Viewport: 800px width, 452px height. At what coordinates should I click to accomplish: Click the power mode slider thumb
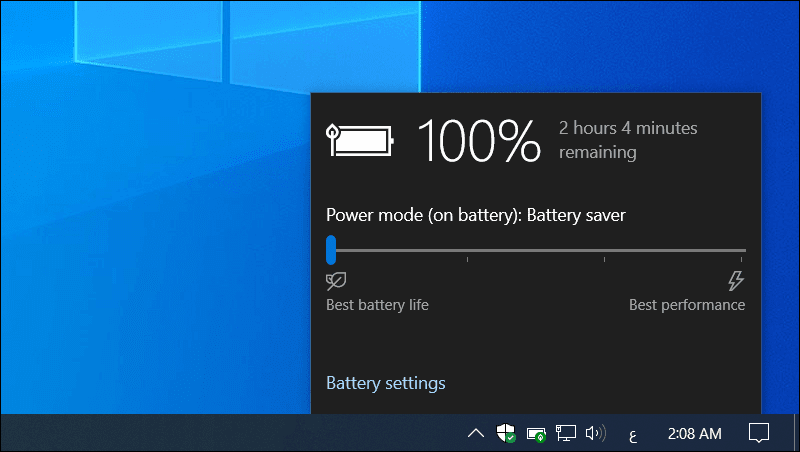(331, 250)
